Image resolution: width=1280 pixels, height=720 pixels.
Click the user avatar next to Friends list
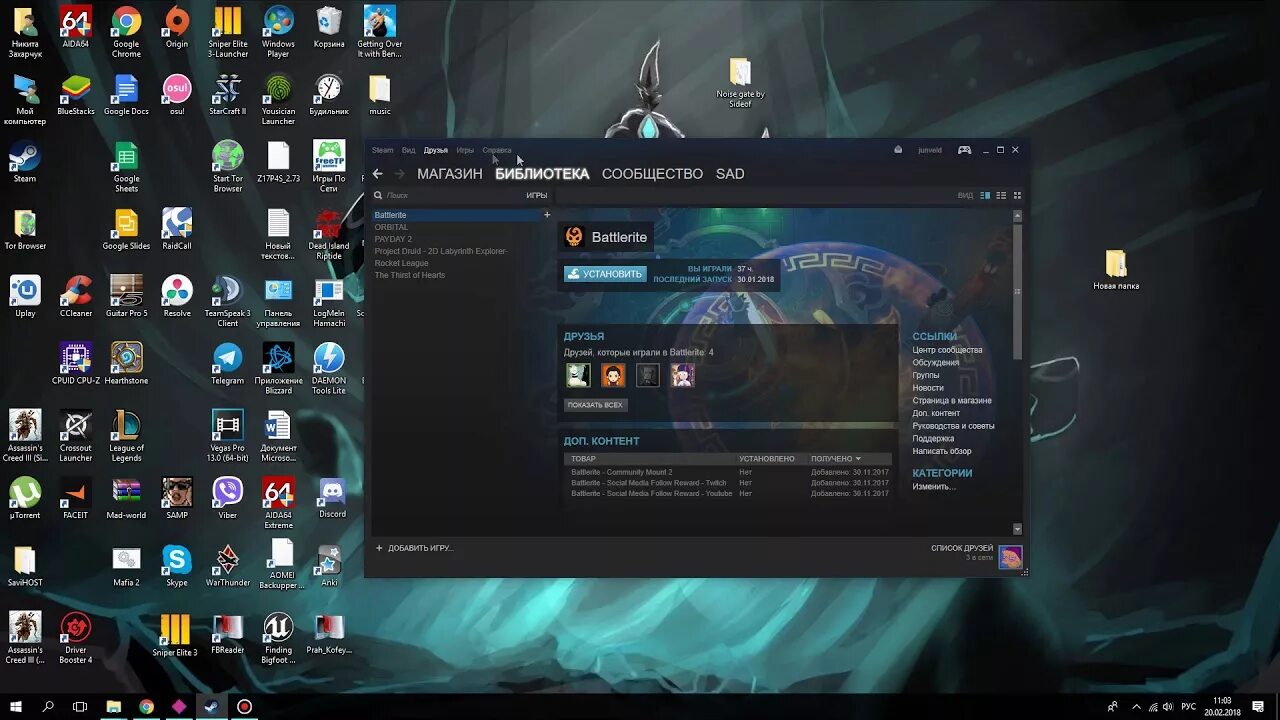(1010, 557)
